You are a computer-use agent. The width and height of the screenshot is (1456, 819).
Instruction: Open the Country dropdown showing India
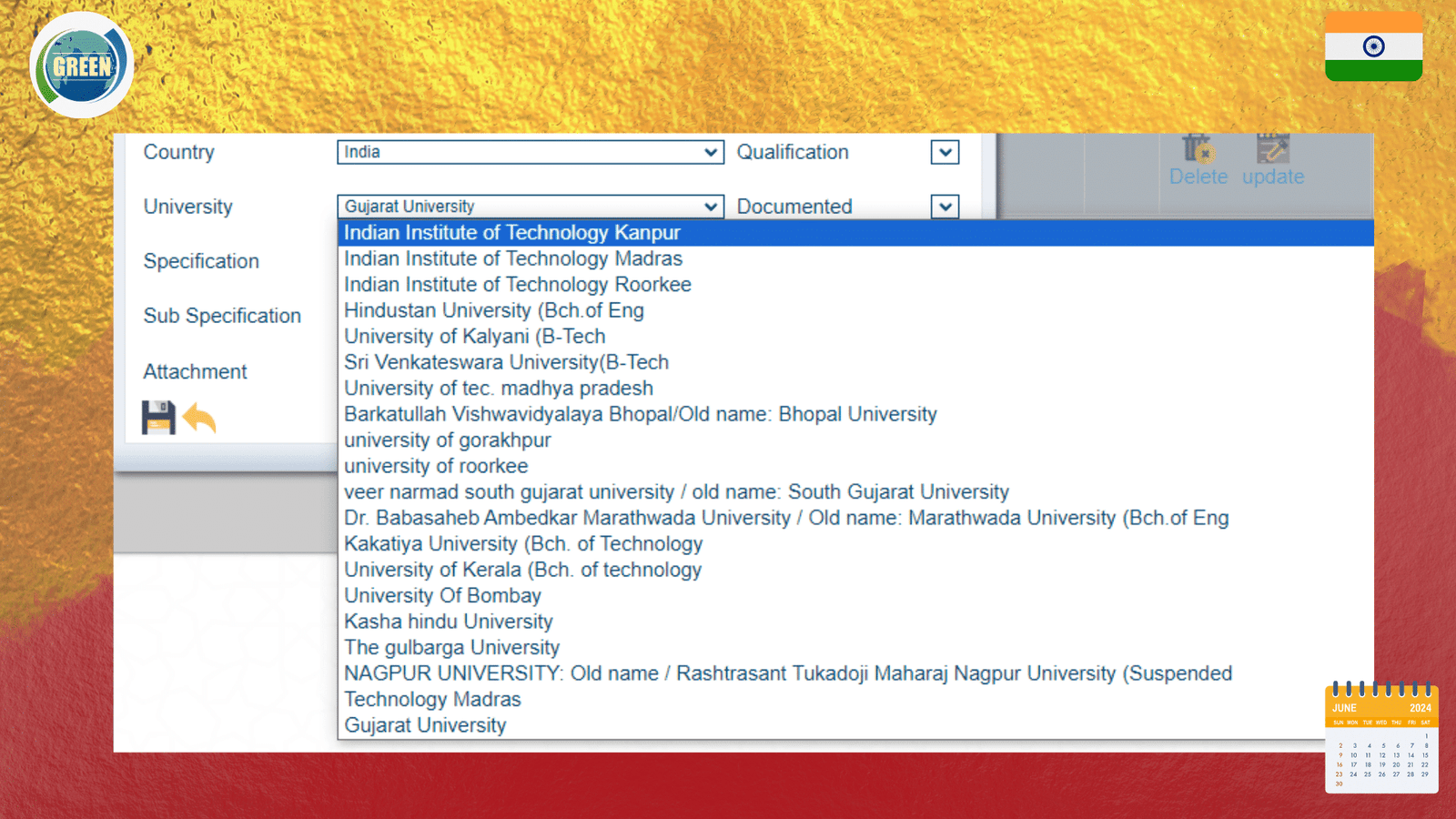pyautogui.click(x=530, y=152)
